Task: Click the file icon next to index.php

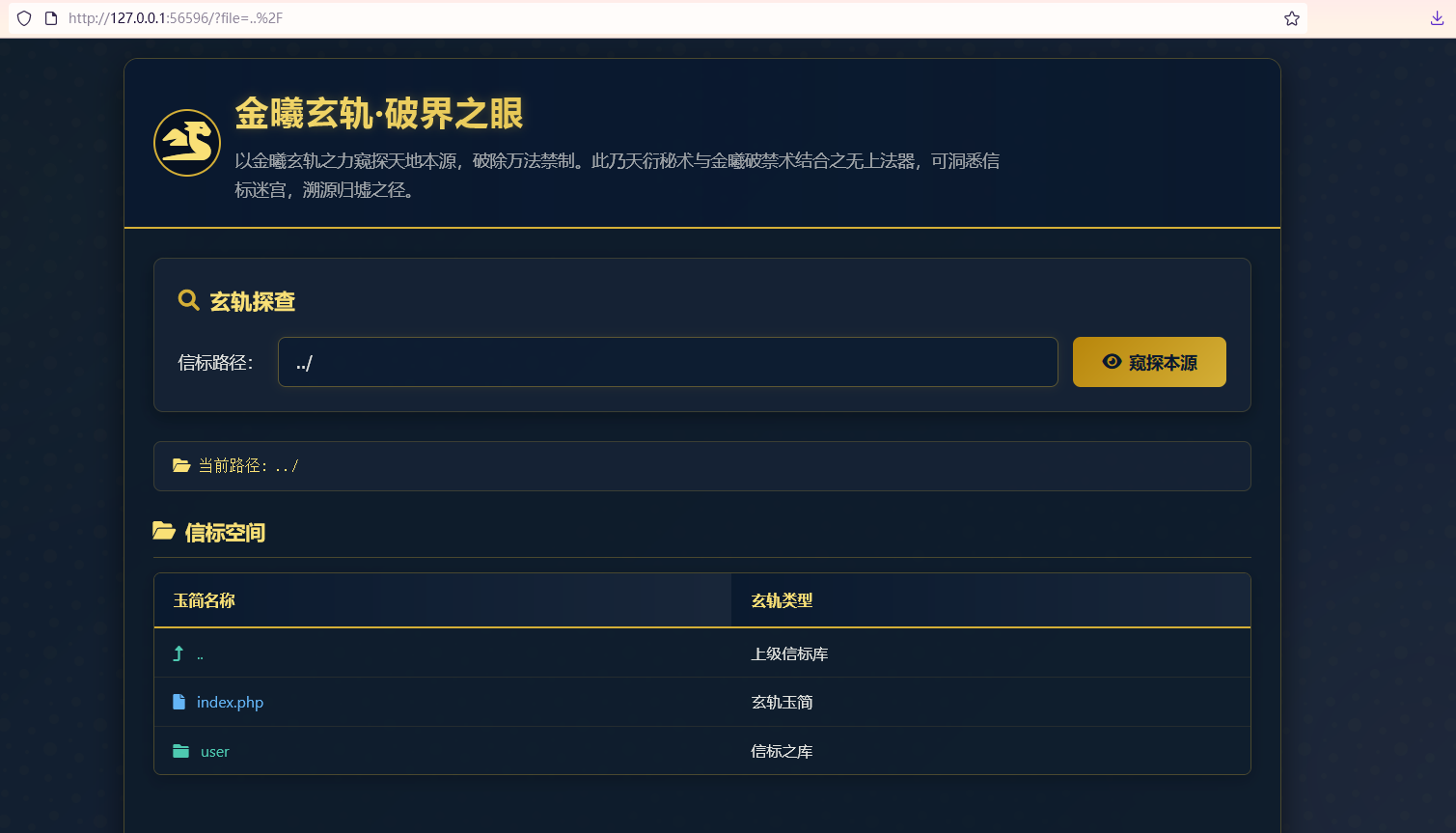Action: 179,702
